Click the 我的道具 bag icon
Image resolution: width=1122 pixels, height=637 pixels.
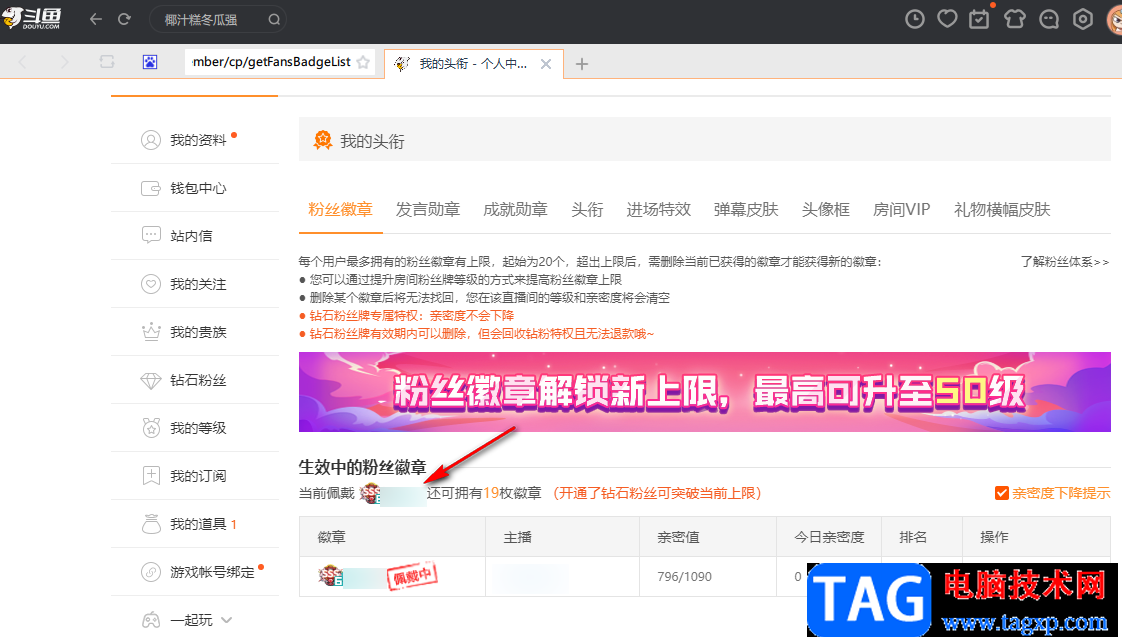[x=151, y=524]
